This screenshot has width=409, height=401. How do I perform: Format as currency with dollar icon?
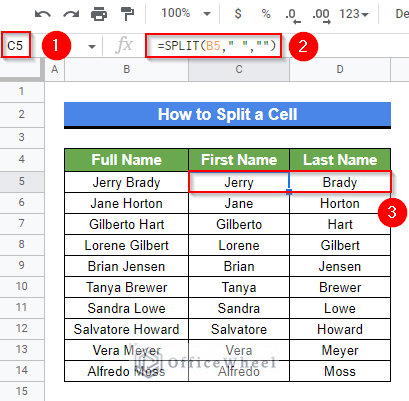(x=238, y=14)
